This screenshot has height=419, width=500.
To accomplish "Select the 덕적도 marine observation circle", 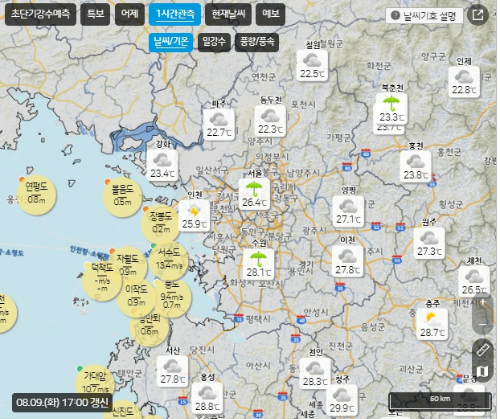I will click(x=102, y=281).
